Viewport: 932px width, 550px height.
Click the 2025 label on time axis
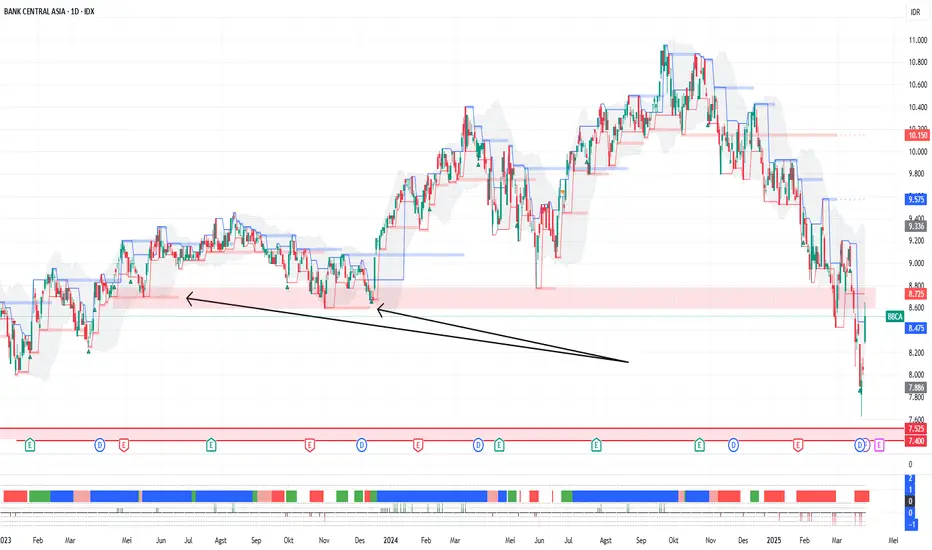click(x=773, y=540)
